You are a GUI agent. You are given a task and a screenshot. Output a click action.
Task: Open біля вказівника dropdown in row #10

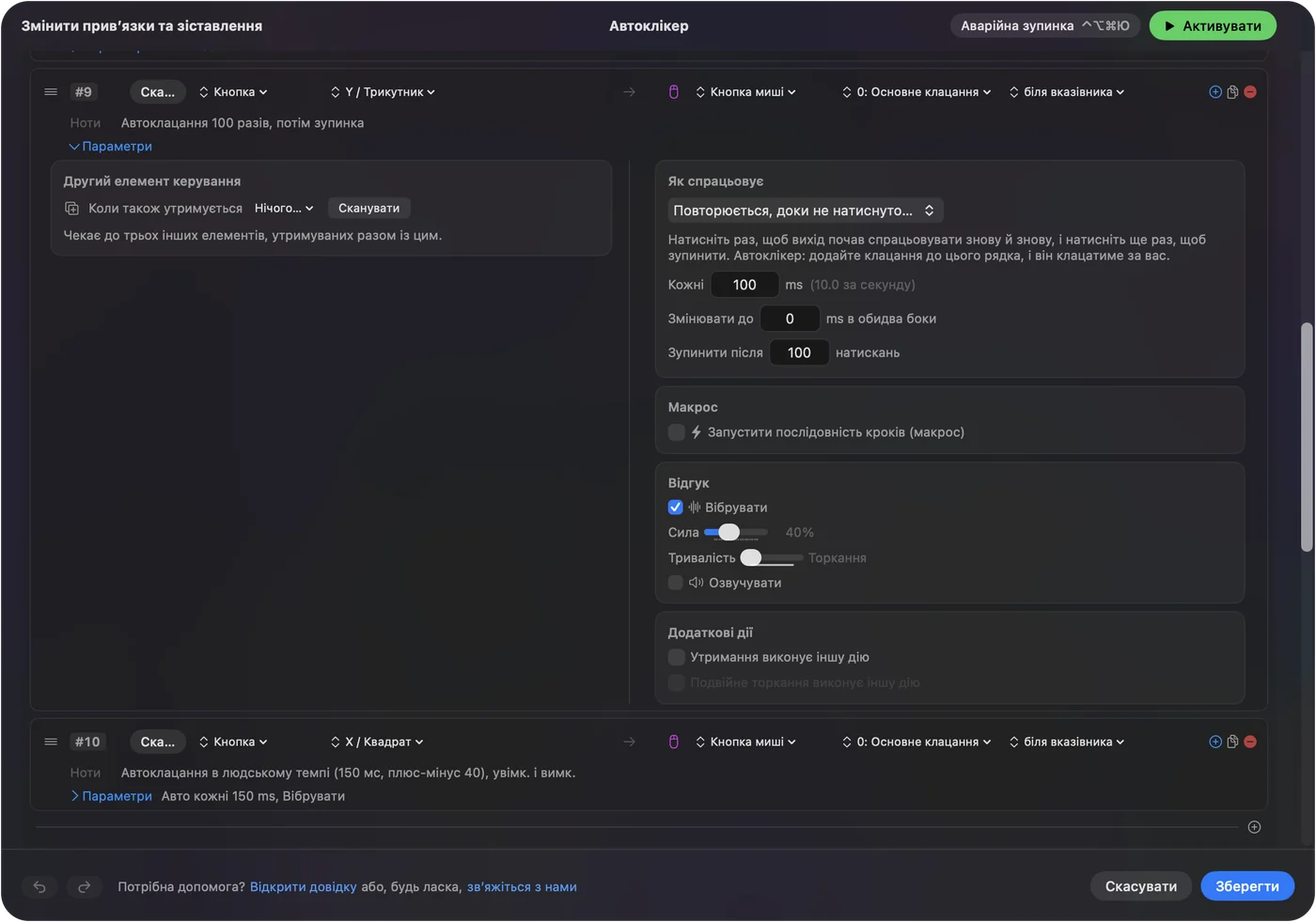point(1067,742)
